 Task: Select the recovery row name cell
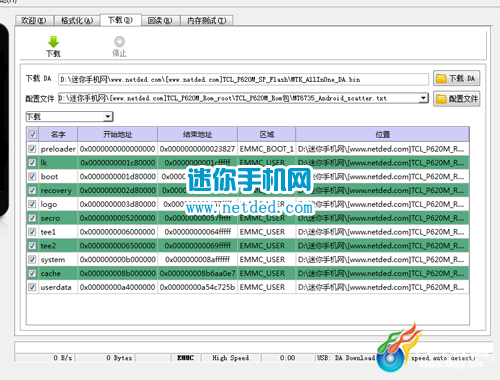[58, 190]
